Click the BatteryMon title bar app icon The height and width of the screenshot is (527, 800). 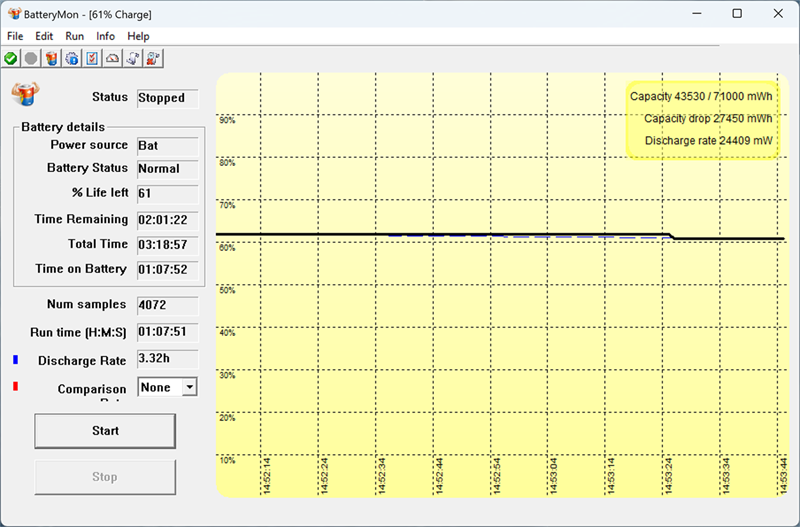point(14,14)
